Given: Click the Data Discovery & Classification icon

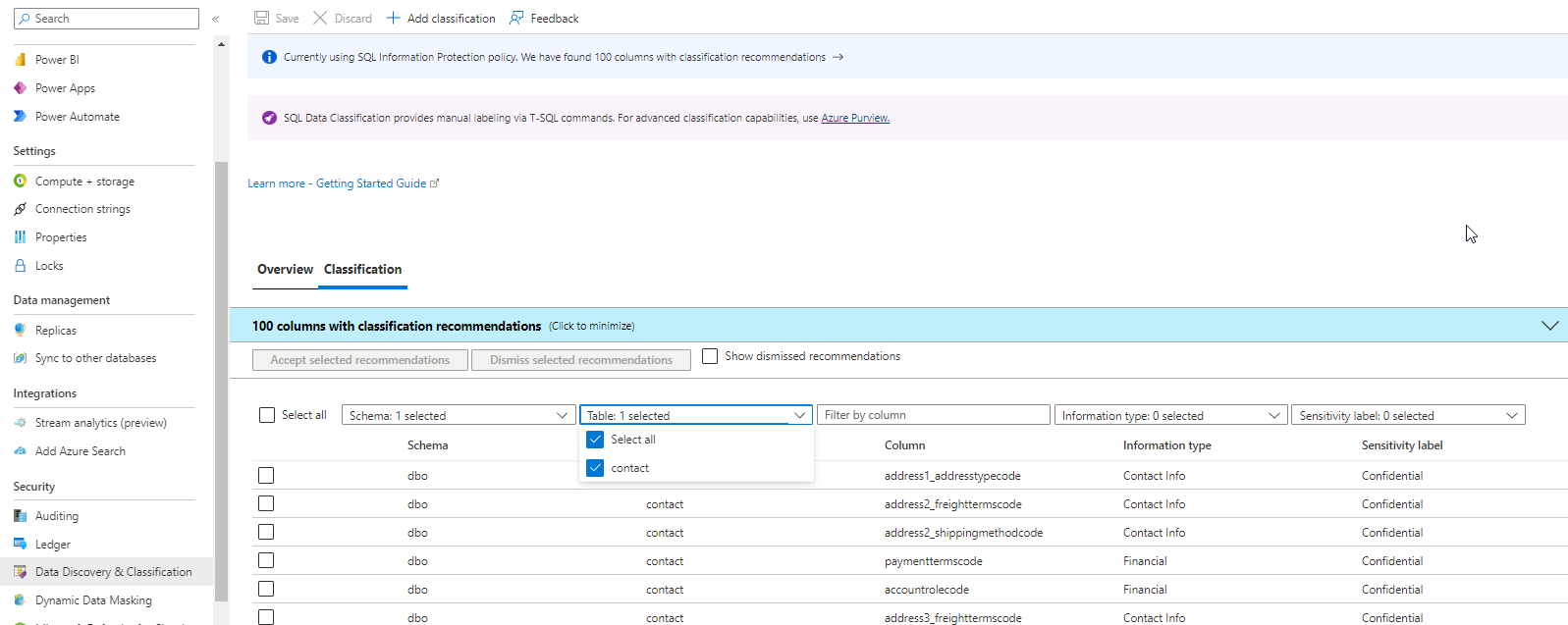Looking at the screenshot, I should click(x=20, y=572).
